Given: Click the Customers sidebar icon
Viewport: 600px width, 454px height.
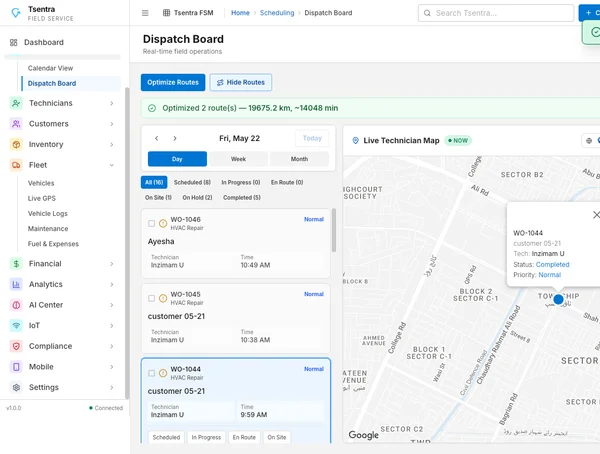Looking at the screenshot, I should (16, 124).
